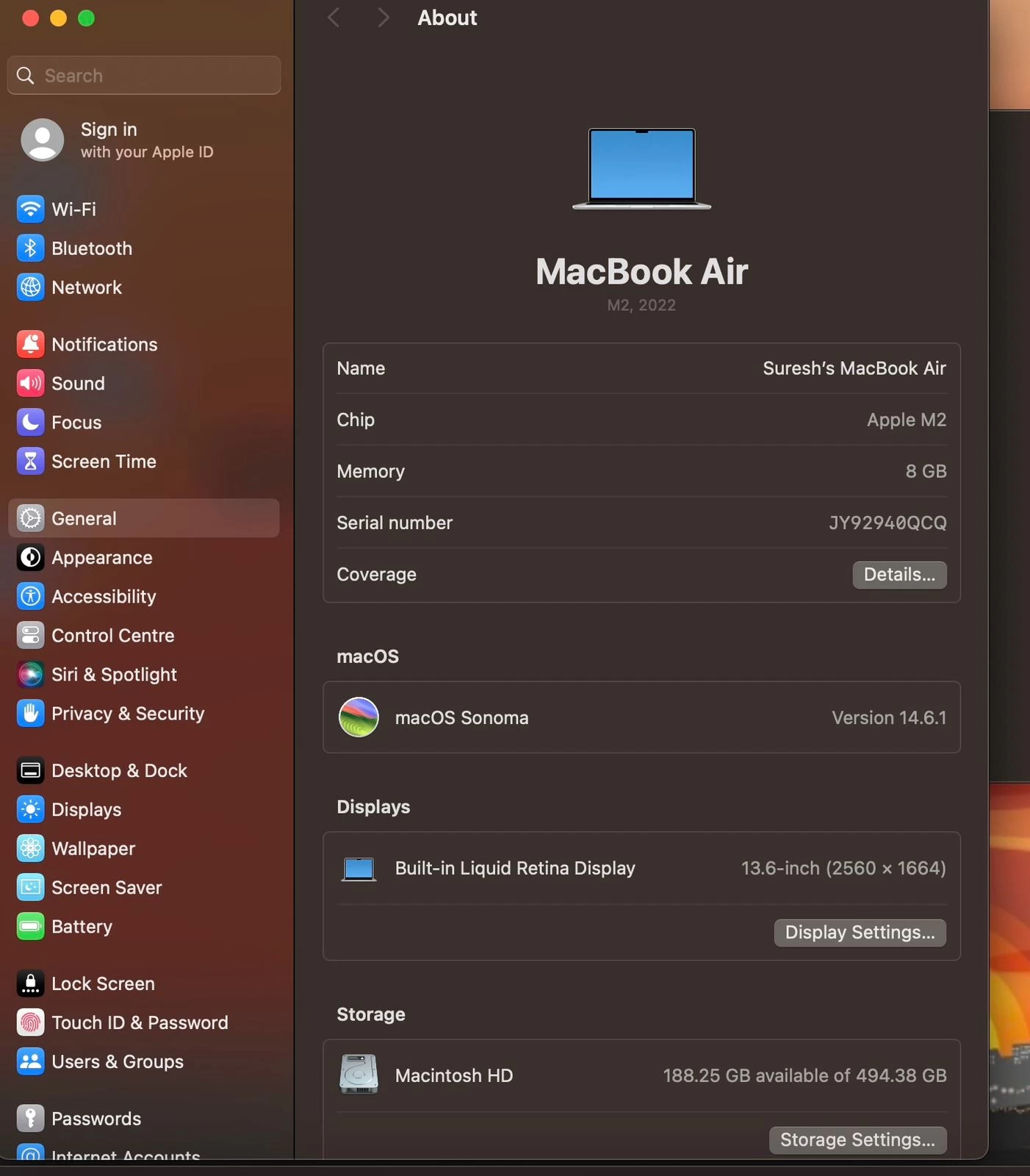The height and width of the screenshot is (1176, 1030).
Task: Select the Accessibility icon
Action: coord(30,597)
